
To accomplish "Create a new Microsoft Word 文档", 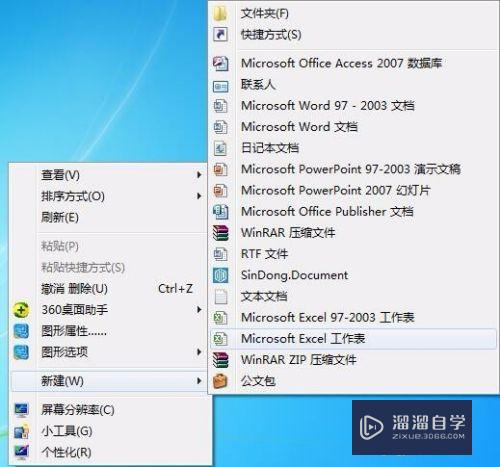I will [x=353, y=127].
